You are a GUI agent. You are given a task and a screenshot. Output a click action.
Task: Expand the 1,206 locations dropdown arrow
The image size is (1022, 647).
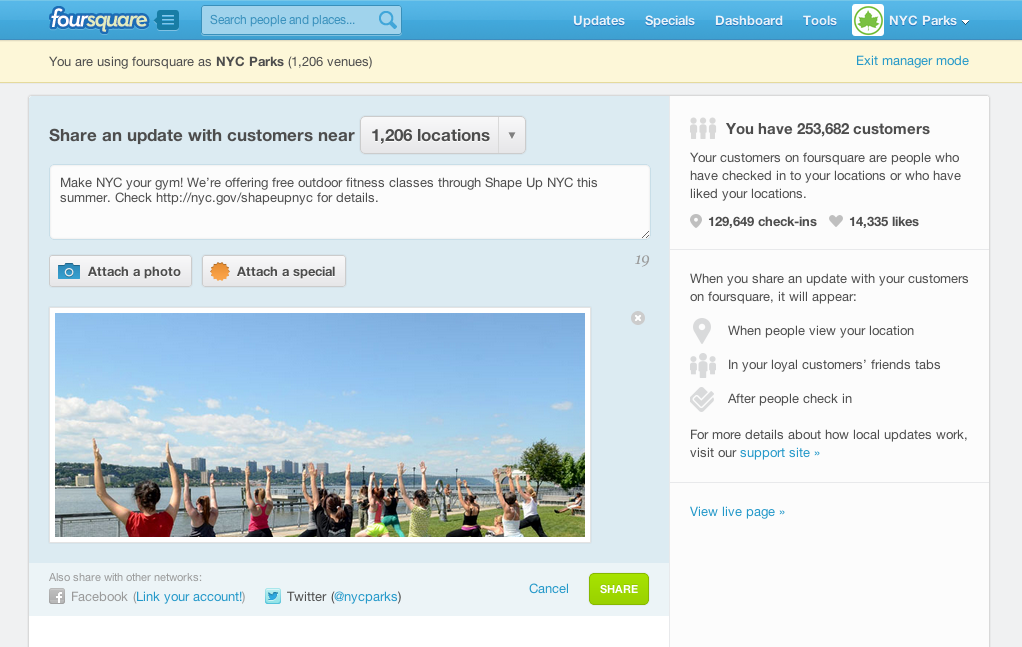point(512,135)
